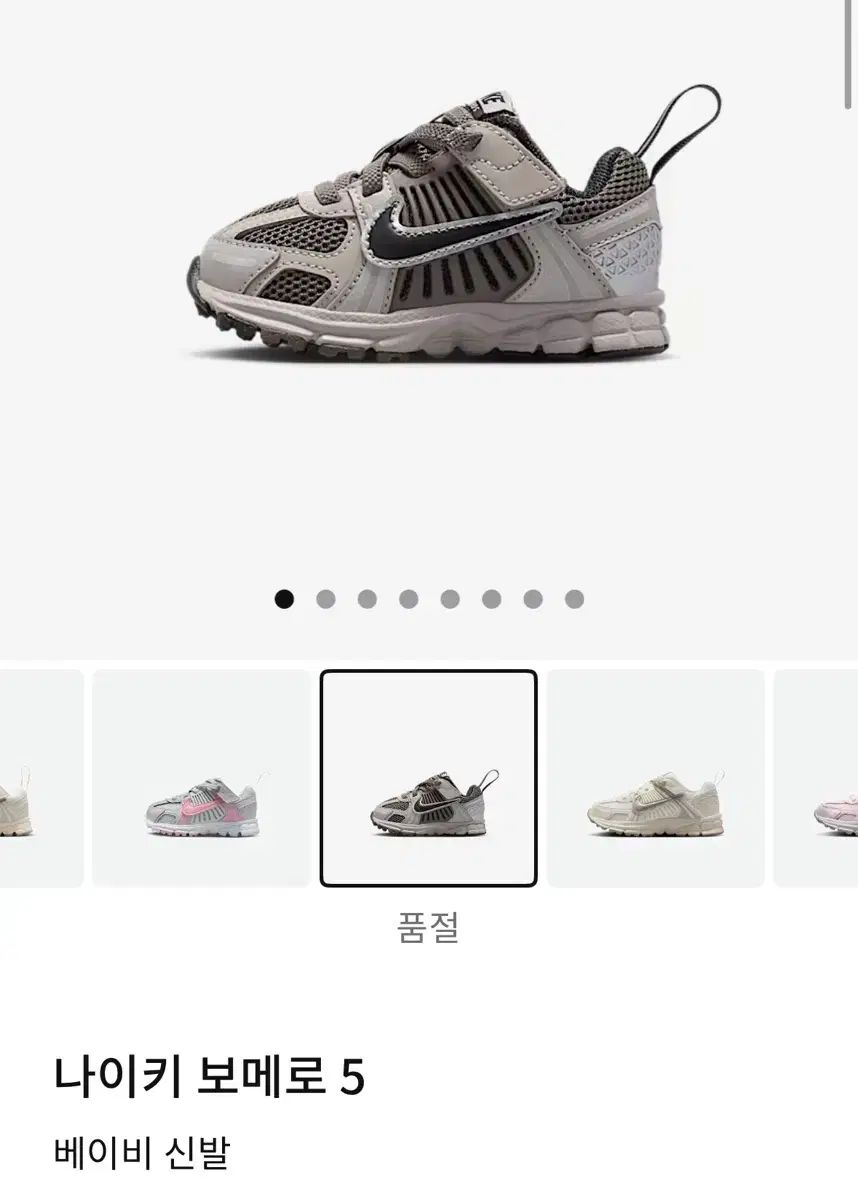The image size is (858, 1200).
Task: Go to the fifth carousel image dot
Action: (x=450, y=599)
